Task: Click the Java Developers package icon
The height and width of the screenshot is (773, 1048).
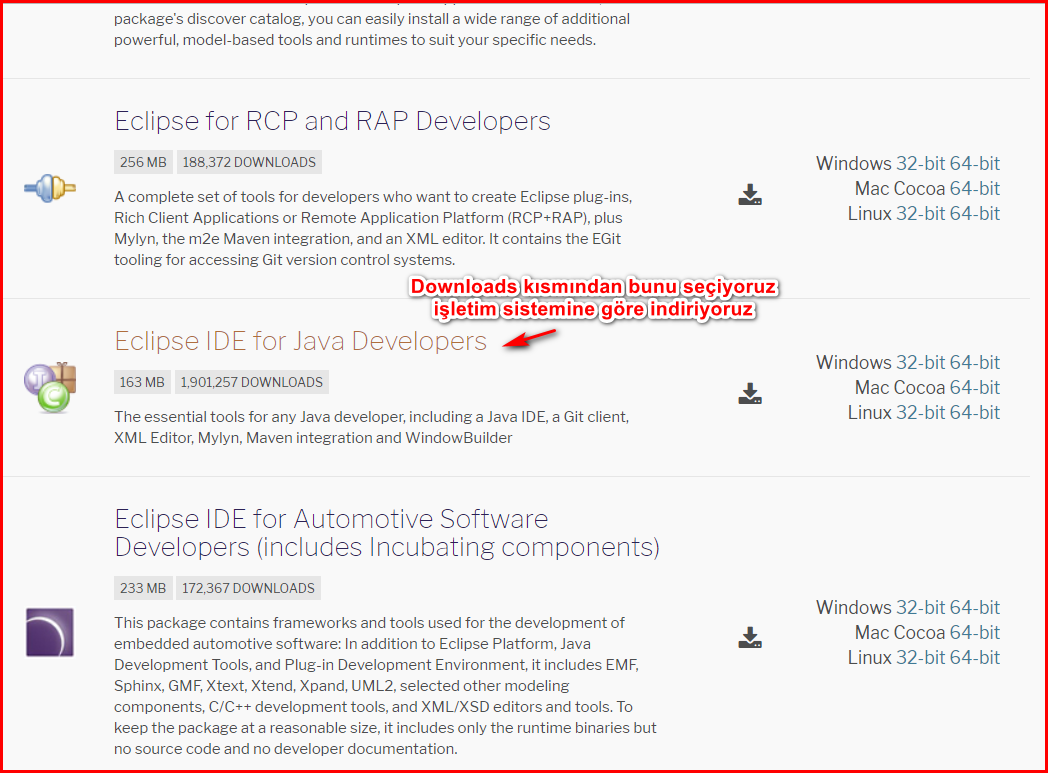Action: [50, 387]
